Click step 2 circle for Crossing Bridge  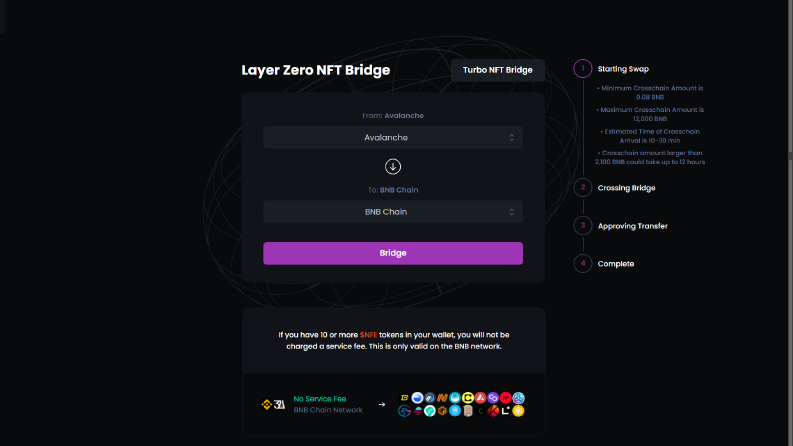click(583, 188)
